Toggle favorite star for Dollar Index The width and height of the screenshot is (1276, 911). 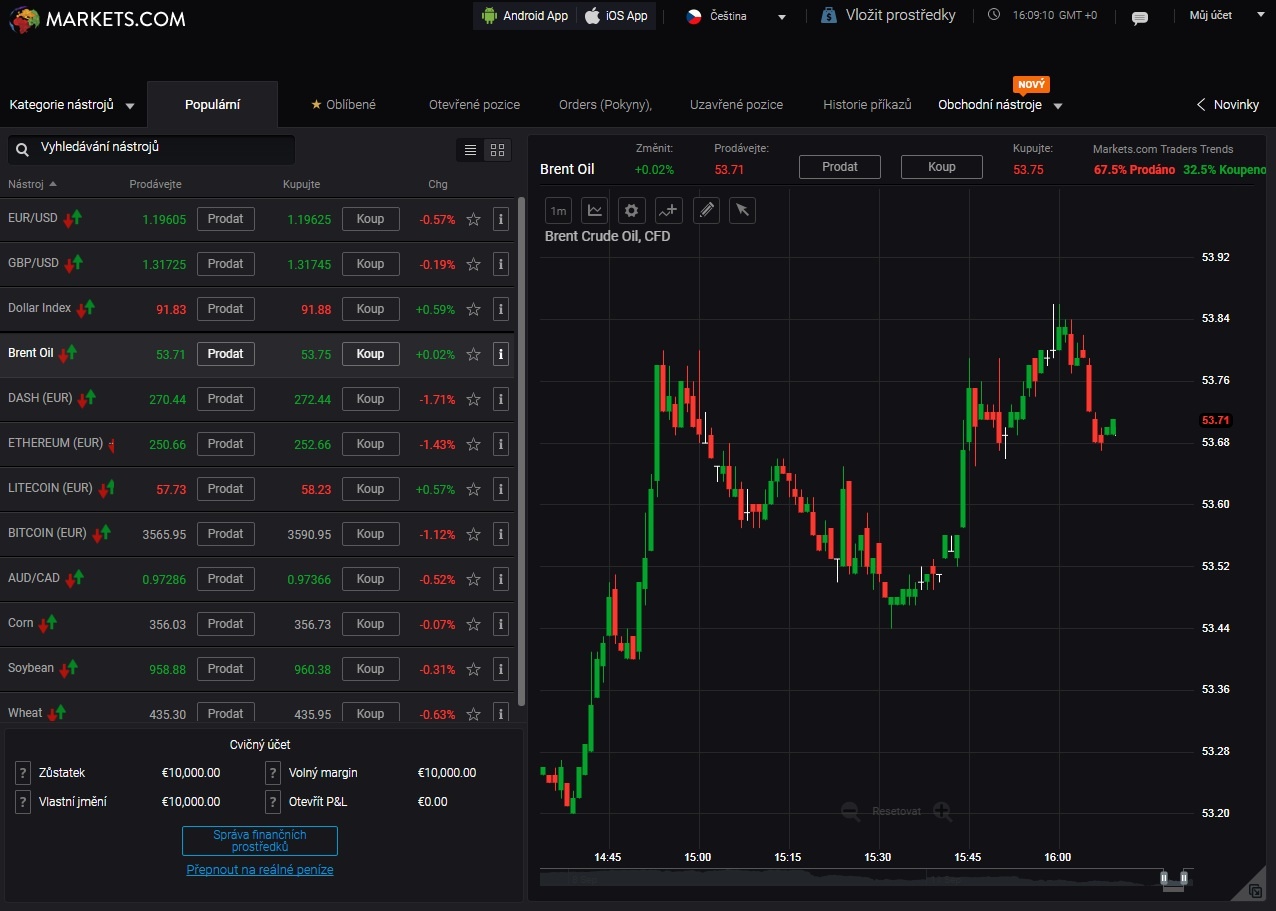(x=474, y=309)
